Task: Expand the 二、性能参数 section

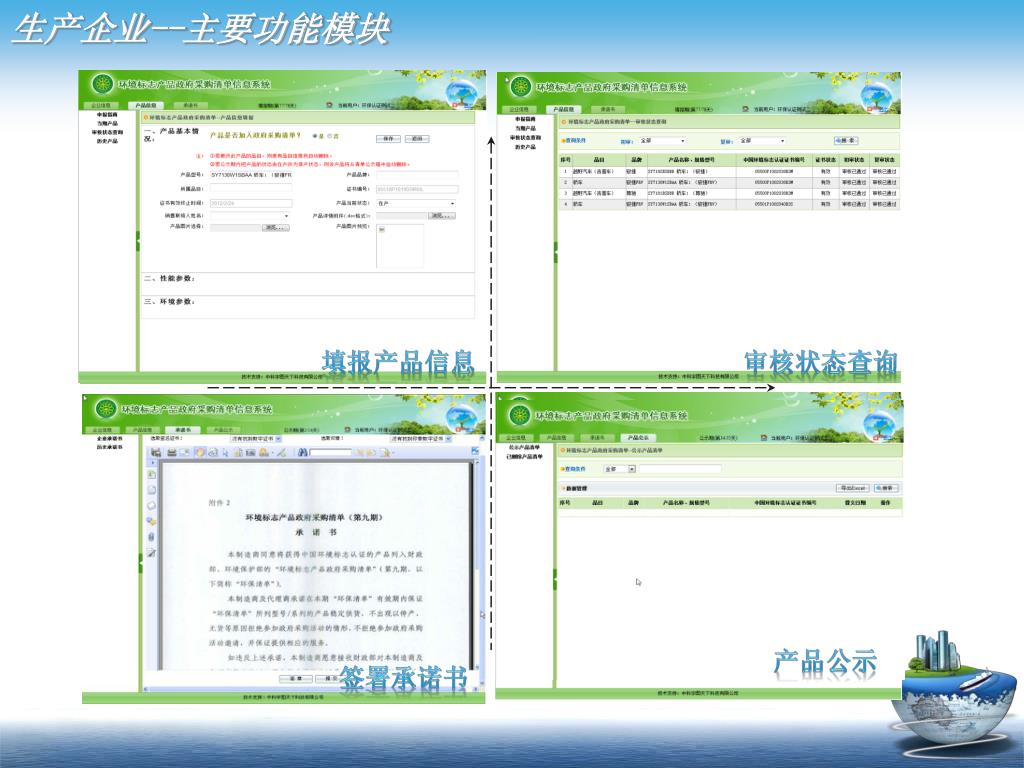Action: [168, 278]
